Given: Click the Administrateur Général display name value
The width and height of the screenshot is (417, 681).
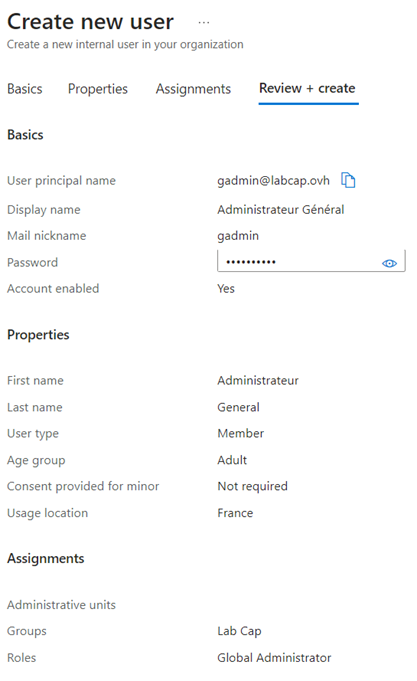Looking at the screenshot, I should click(x=281, y=210).
